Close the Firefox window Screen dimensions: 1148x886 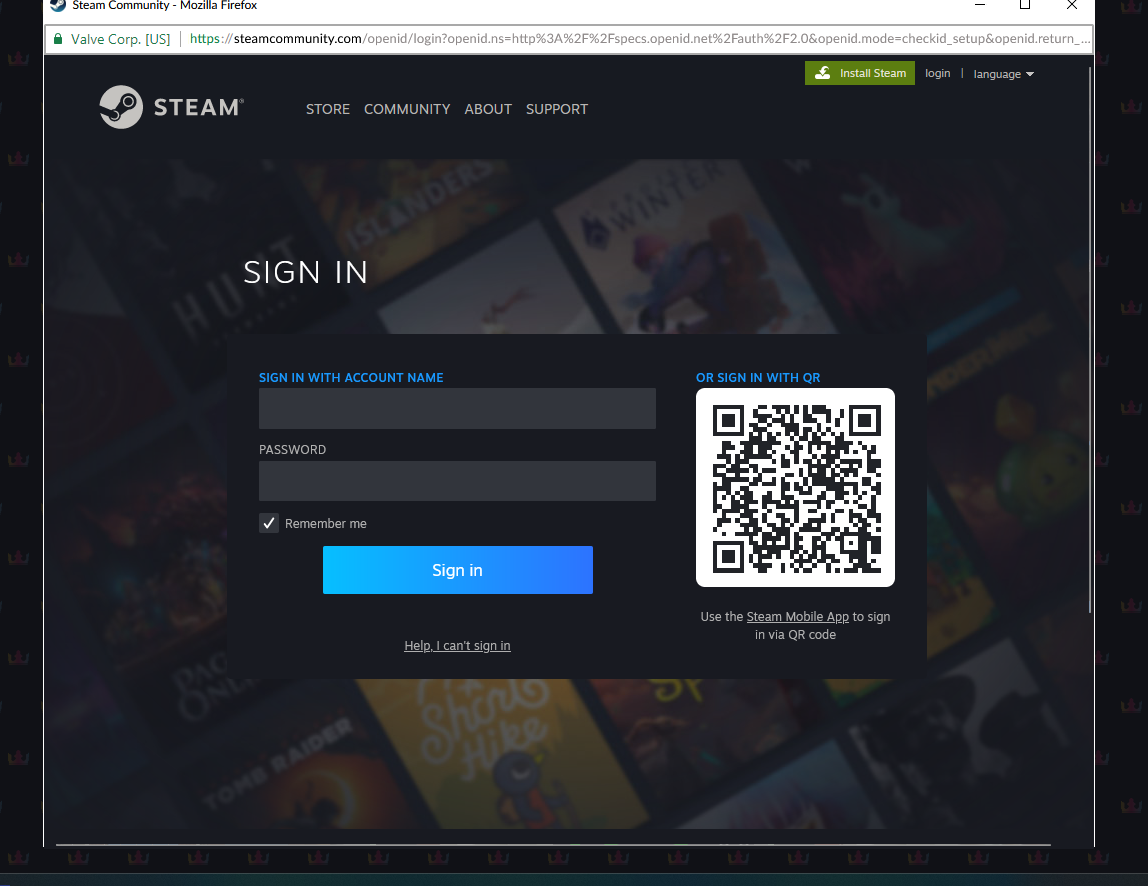pyautogui.click(x=1072, y=5)
